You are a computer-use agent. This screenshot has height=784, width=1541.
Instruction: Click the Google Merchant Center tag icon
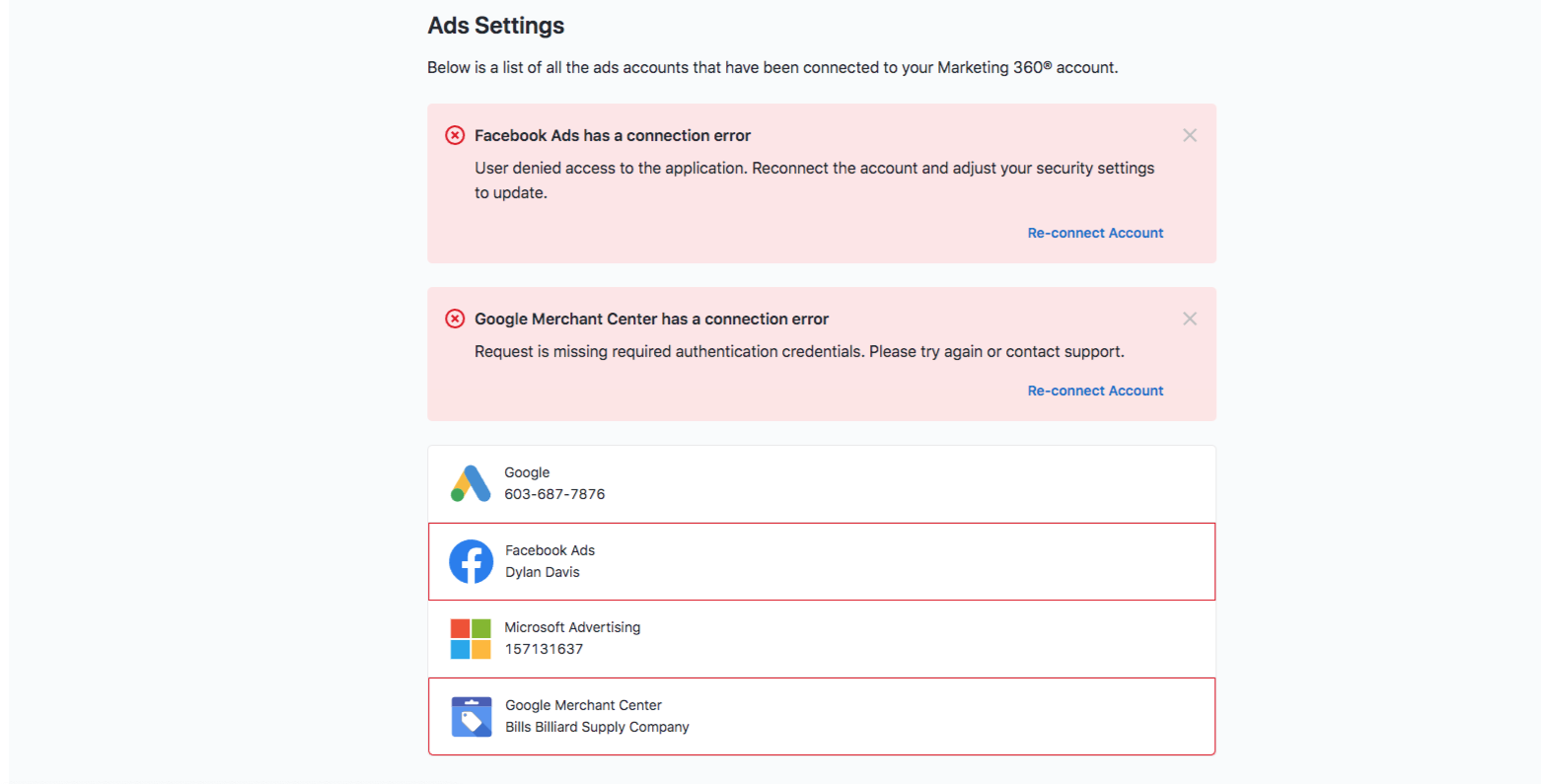tap(471, 717)
